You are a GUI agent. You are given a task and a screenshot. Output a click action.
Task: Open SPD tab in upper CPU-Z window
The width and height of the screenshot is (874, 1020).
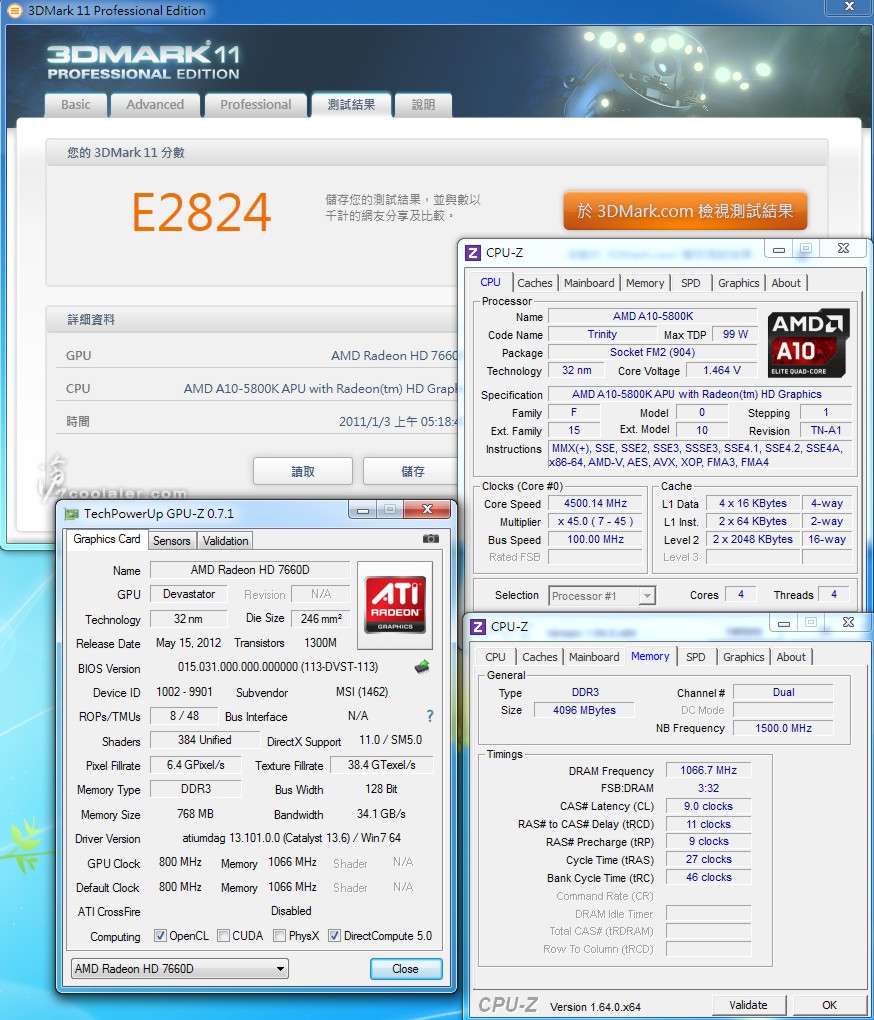click(691, 283)
